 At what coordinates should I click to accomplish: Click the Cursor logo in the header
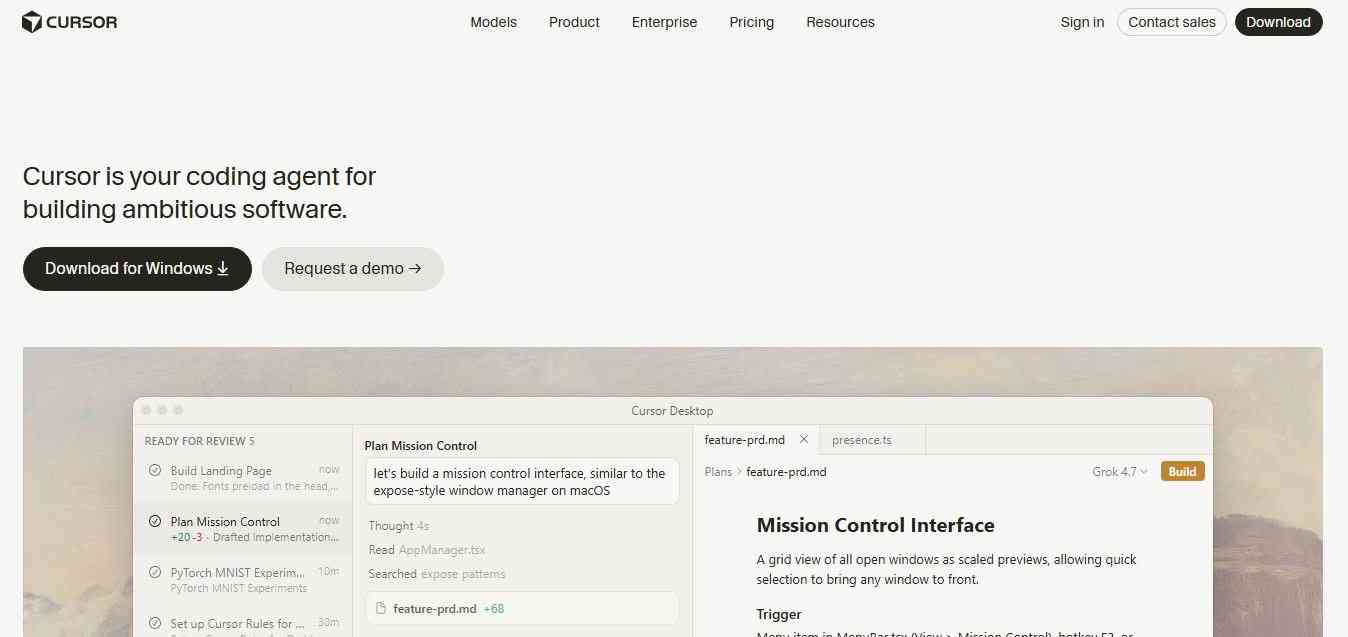click(x=70, y=22)
